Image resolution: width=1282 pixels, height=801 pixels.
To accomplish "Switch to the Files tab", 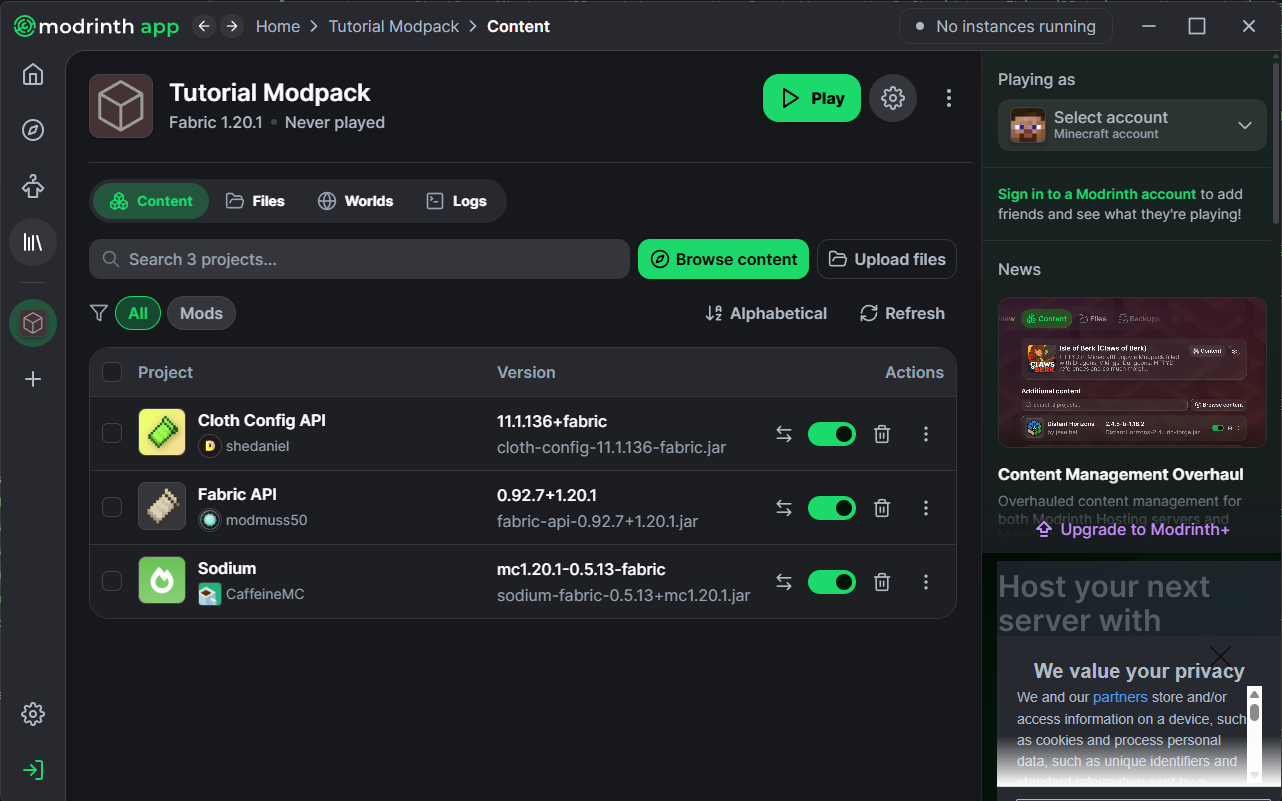I will point(256,201).
